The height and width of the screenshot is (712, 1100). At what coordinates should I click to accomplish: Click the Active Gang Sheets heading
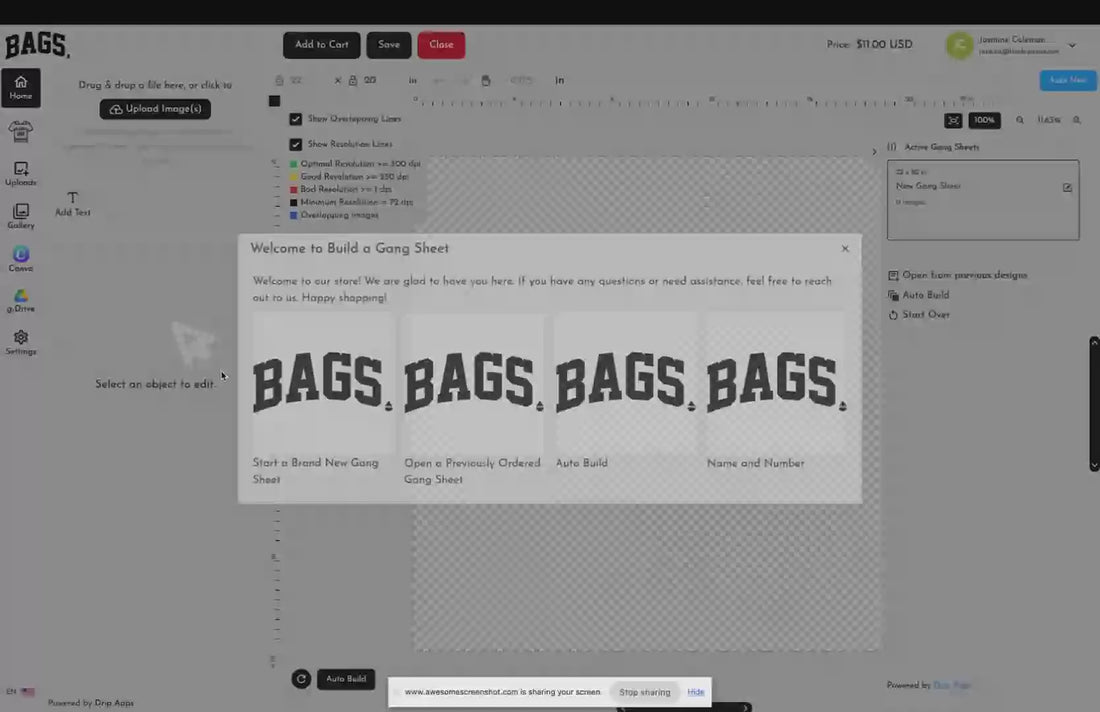[941, 147]
